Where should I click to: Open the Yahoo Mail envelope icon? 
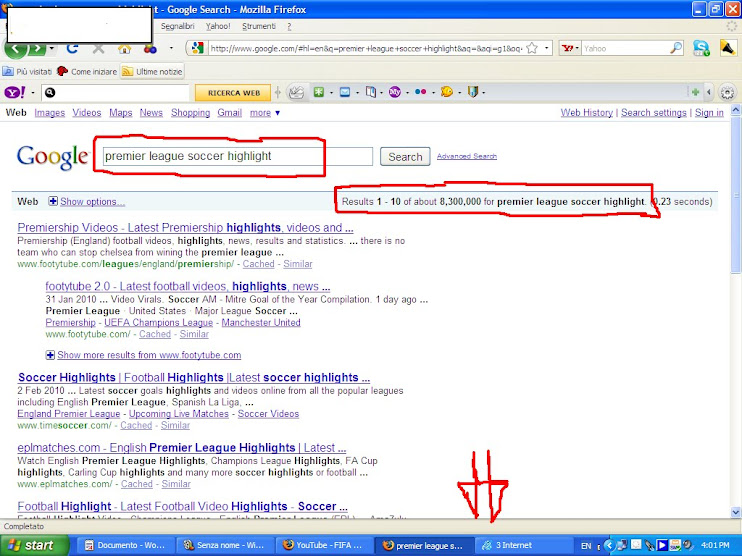click(x=345, y=92)
